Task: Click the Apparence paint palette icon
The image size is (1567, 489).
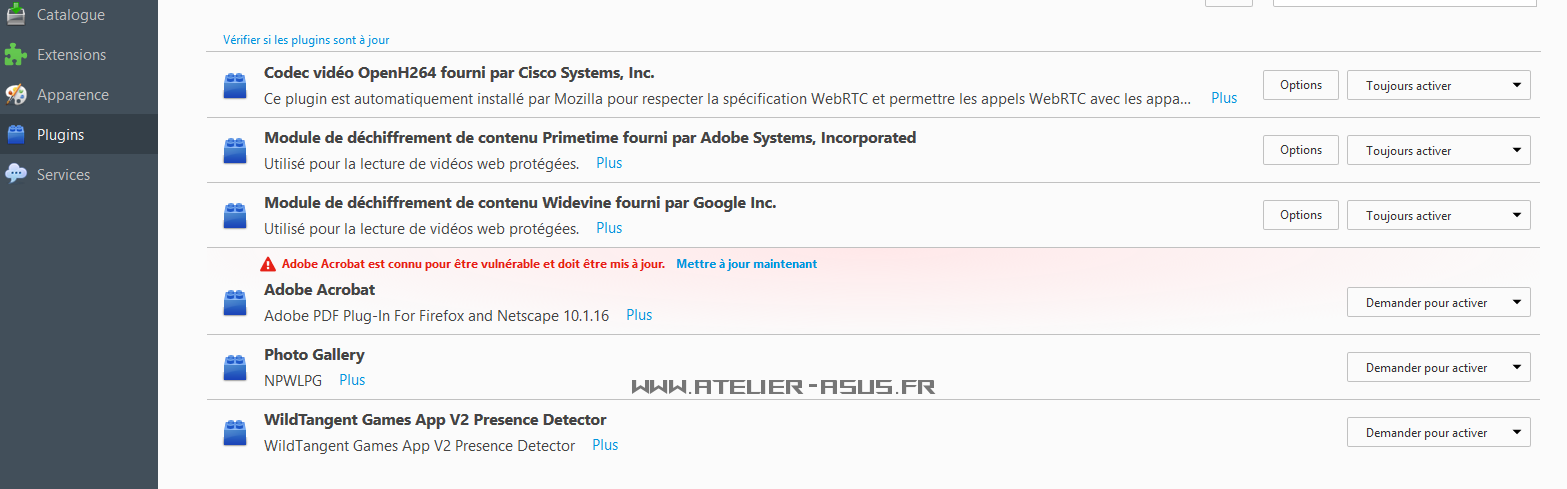Action: pyautogui.click(x=15, y=95)
